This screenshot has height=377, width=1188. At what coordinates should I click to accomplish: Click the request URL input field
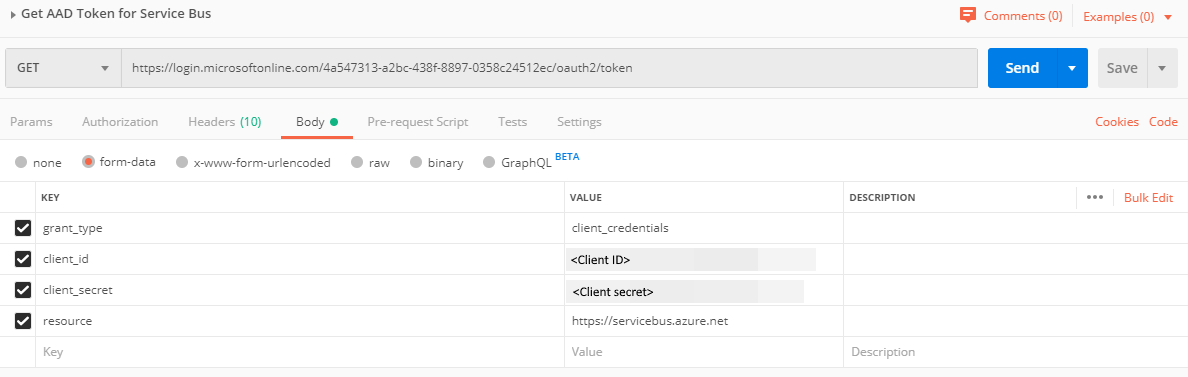[549, 68]
